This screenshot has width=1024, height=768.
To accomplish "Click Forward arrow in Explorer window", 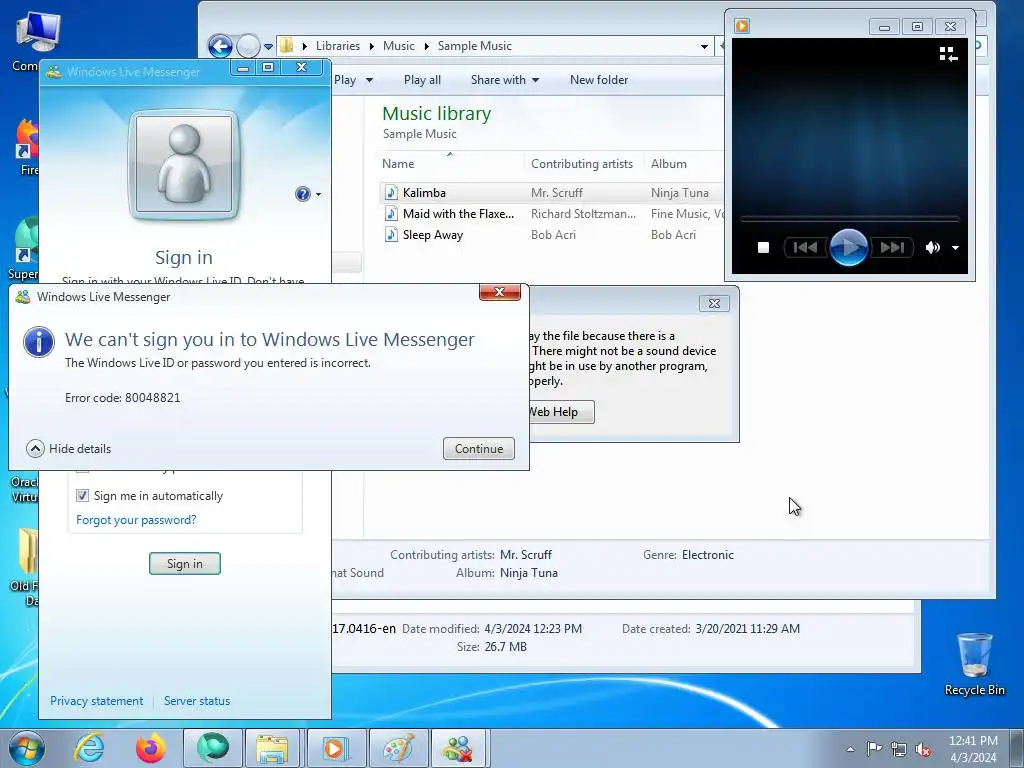I will tap(248, 46).
